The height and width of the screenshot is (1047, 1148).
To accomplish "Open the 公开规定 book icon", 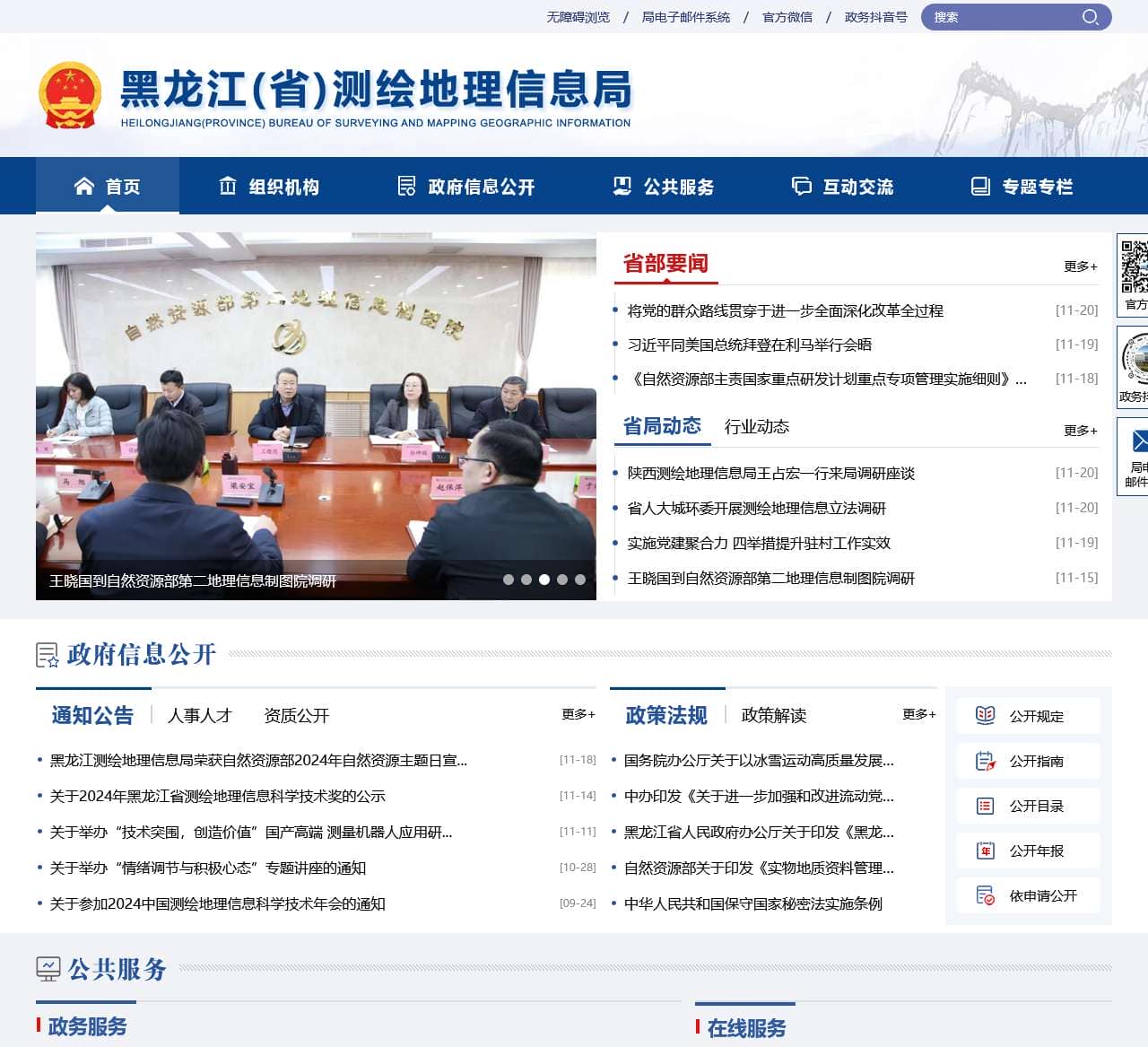I will coord(984,715).
